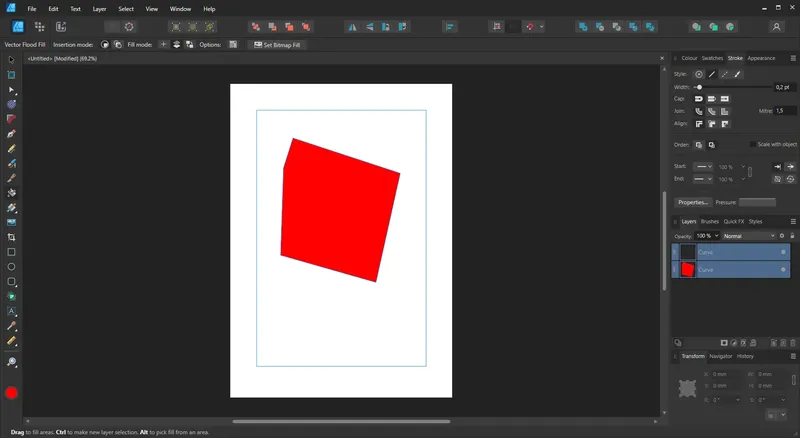800x438 pixels.
Task: Click the boolean Add operation icon
Action: [583, 27]
